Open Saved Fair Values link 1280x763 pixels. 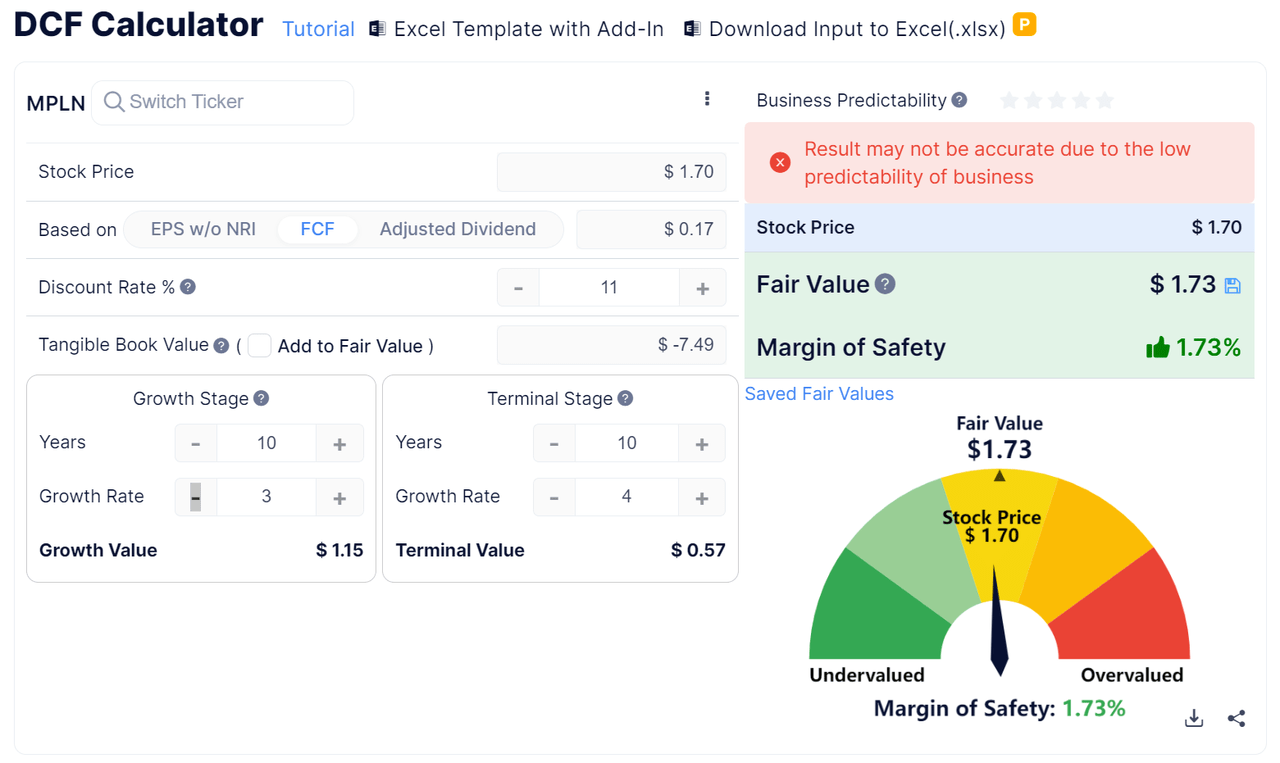coord(819,394)
